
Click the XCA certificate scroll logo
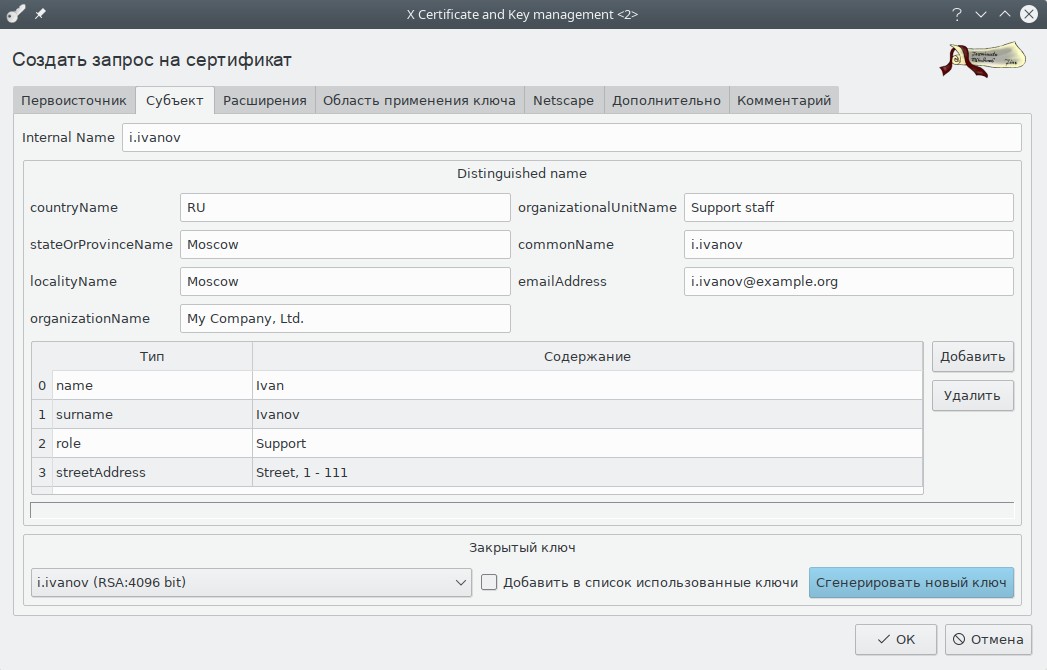(x=983, y=60)
